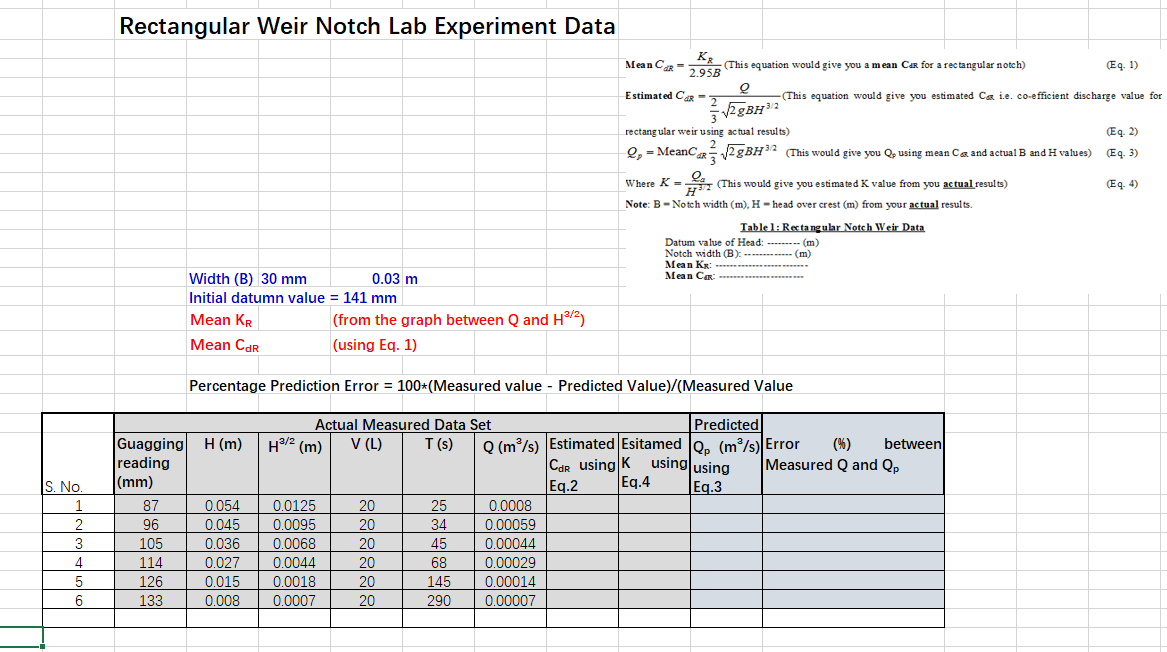Click the 'Table 1: Rectangular Notch Weir Data' caption
This screenshot has height=652, width=1167.
(832, 227)
